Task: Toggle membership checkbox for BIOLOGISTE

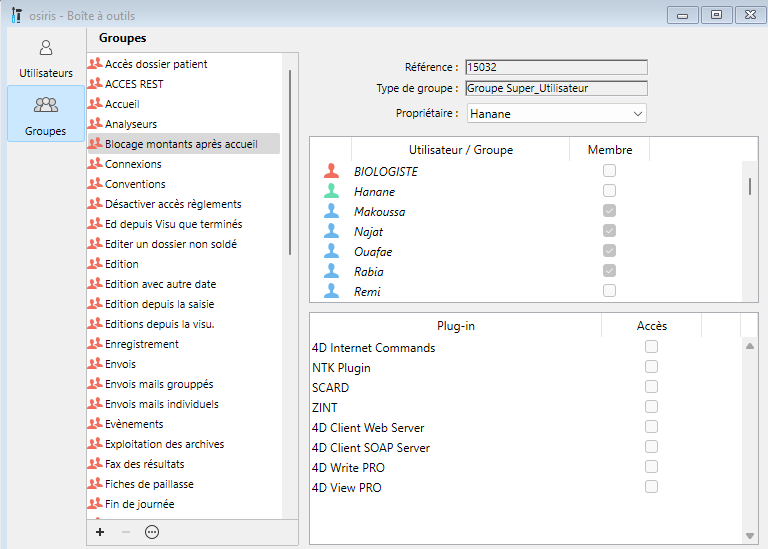Action: 609,171
